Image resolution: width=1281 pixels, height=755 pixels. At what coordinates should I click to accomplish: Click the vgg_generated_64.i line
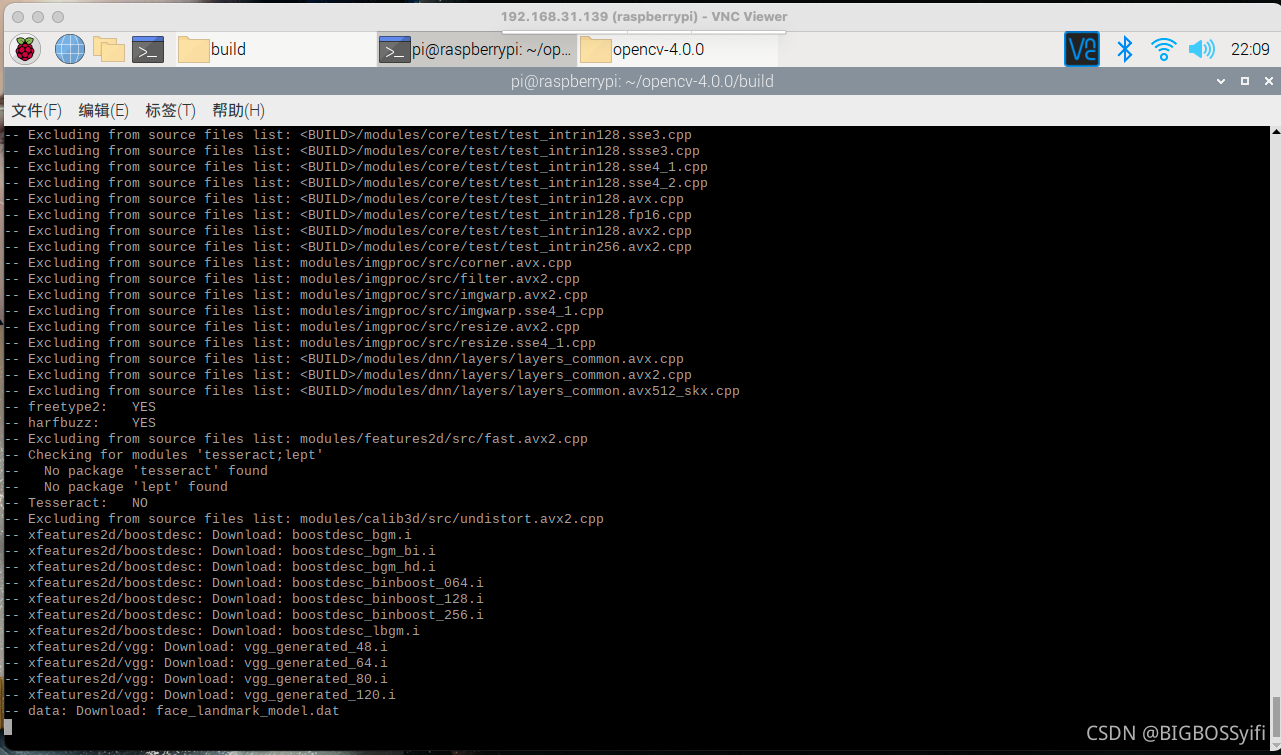[196, 663]
